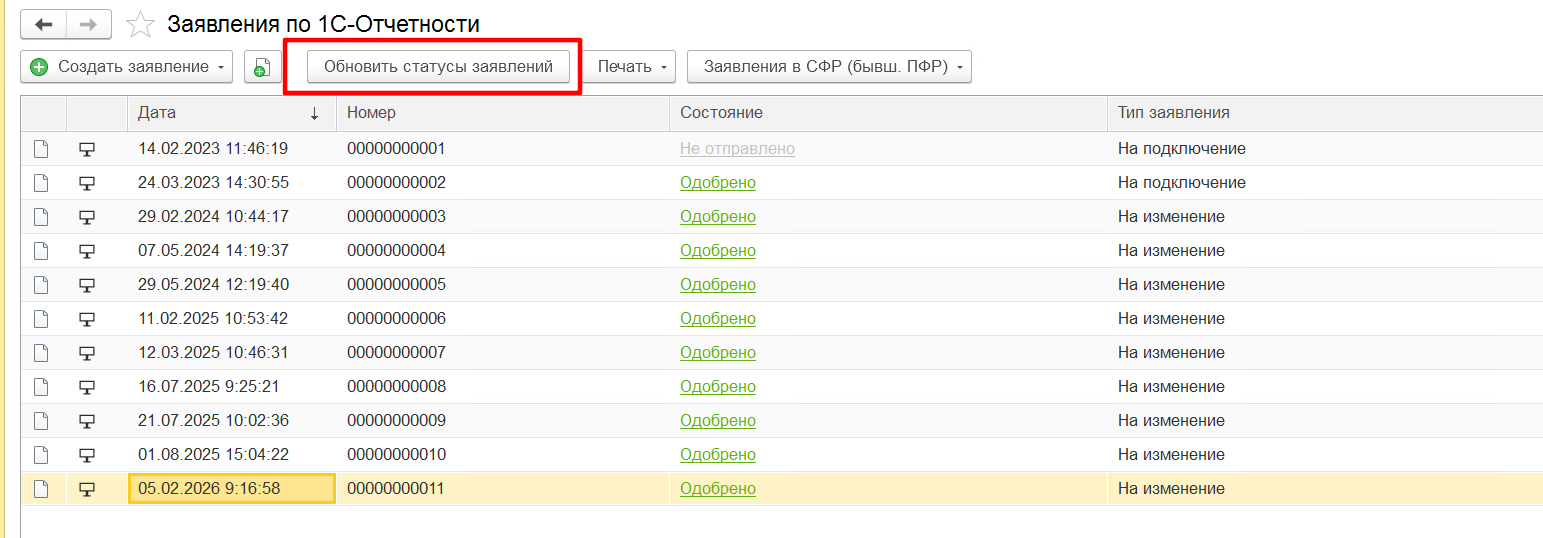
Task: Open Одобрено link for application 00000000004
Action: (718, 251)
